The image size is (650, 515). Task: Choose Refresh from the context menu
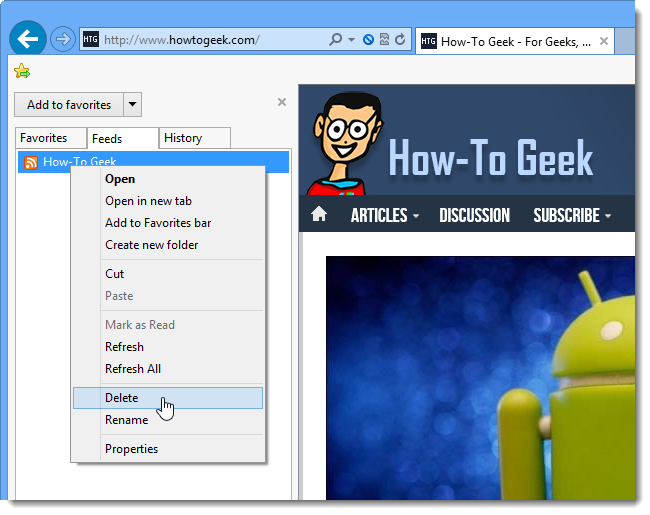[x=168, y=347]
